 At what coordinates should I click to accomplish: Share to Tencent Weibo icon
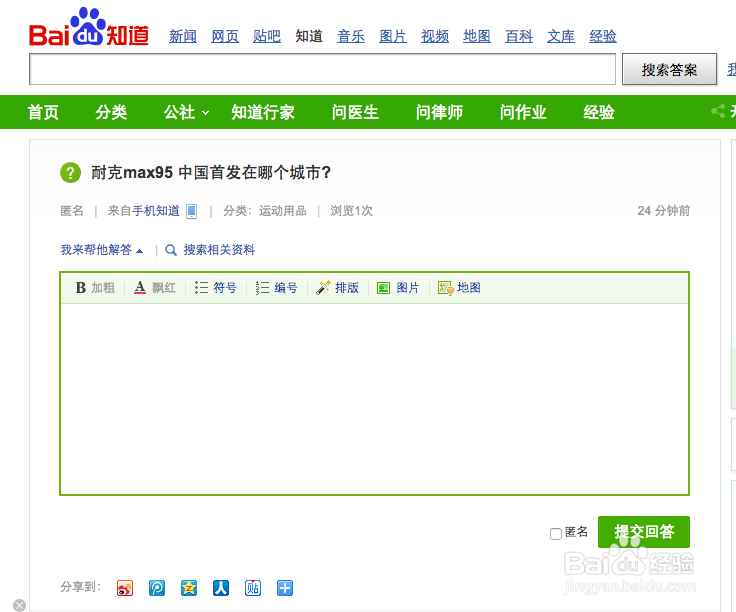(x=157, y=588)
